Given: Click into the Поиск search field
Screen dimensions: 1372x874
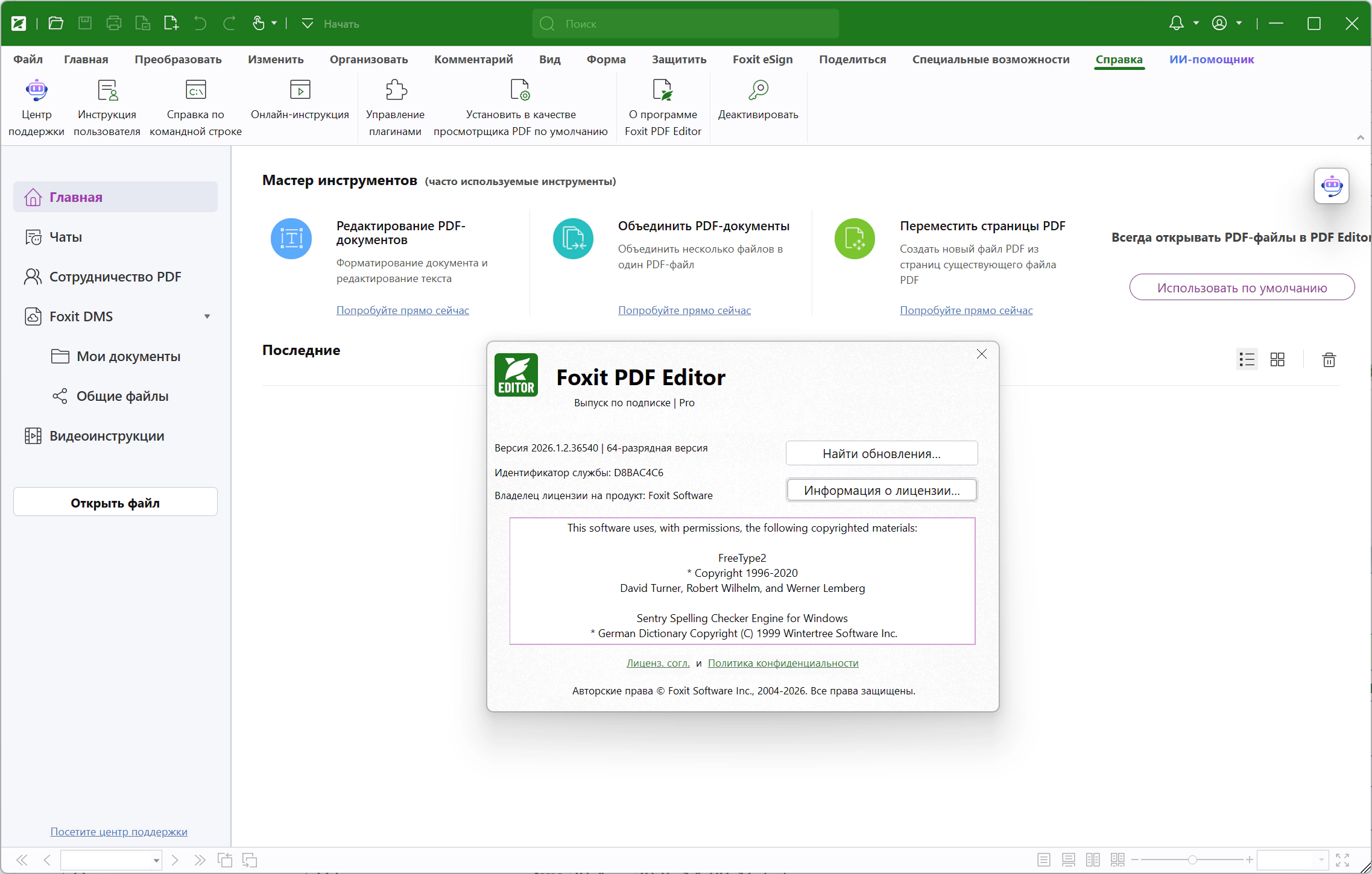Looking at the screenshot, I should tap(686, 24).
